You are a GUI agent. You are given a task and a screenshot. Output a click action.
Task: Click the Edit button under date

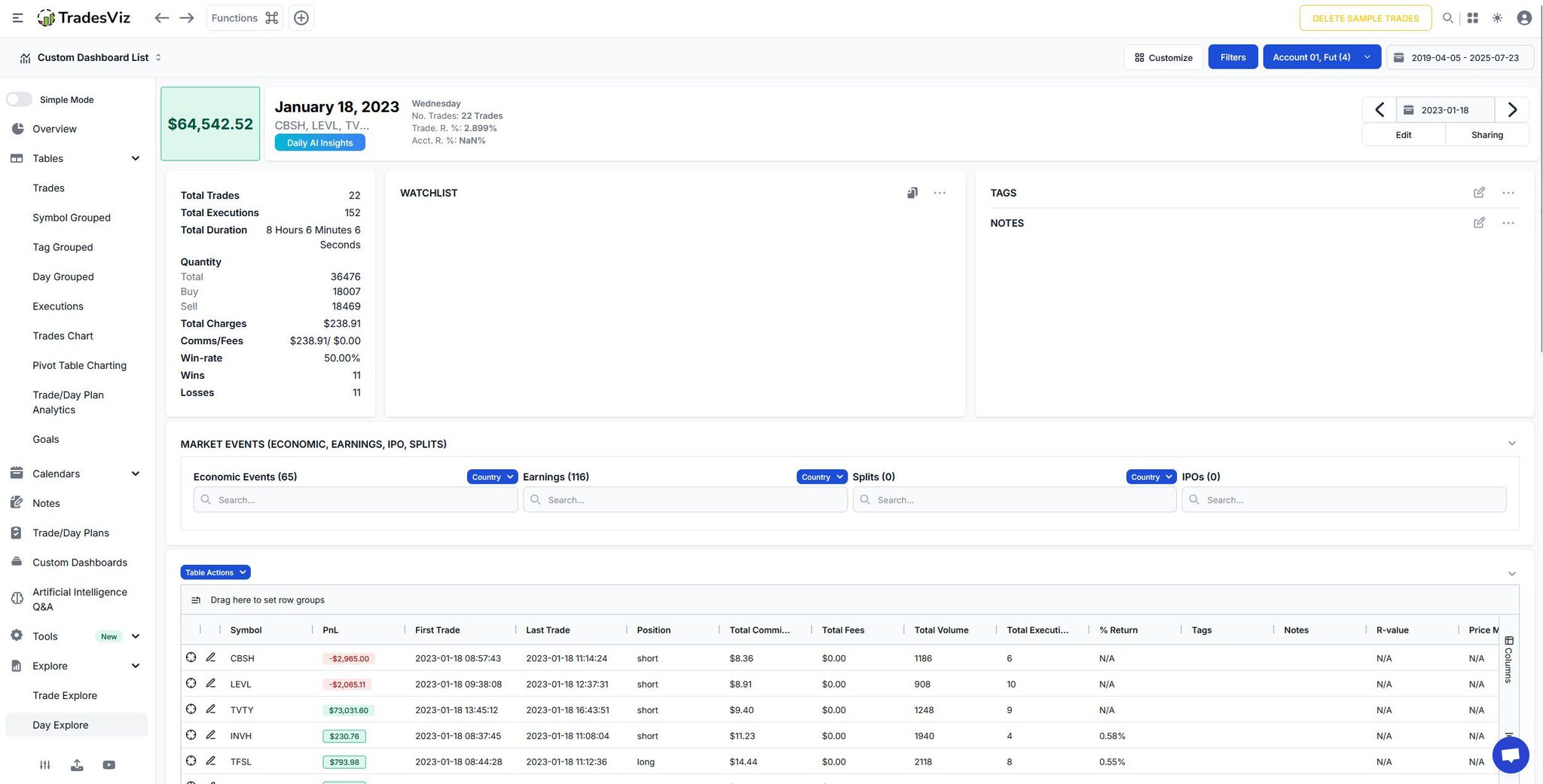(1404, 135)
